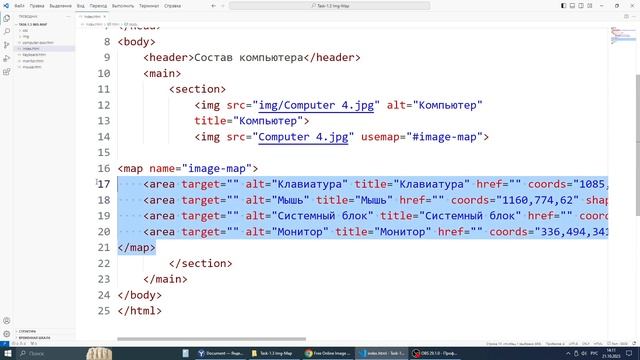Viewport: 640px width, 360px height.
Task: Open the Windows notification center icon
Action: [x=629, y=353]
